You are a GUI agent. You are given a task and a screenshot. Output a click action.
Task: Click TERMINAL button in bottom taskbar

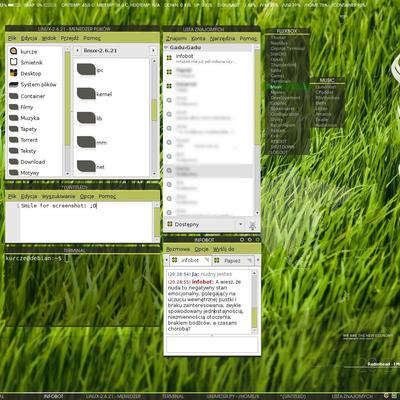pos(173,396)
